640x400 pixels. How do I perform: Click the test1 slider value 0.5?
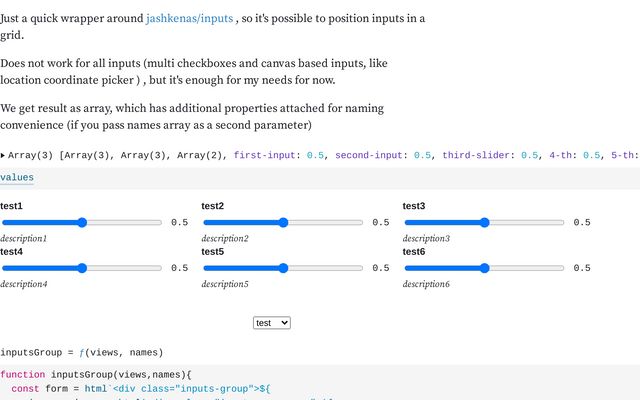pos(180,222)
